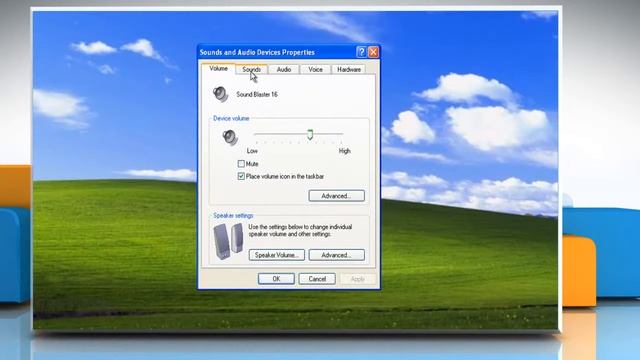
Task: Go to the Hardware tab
Action: click(349, 69)
